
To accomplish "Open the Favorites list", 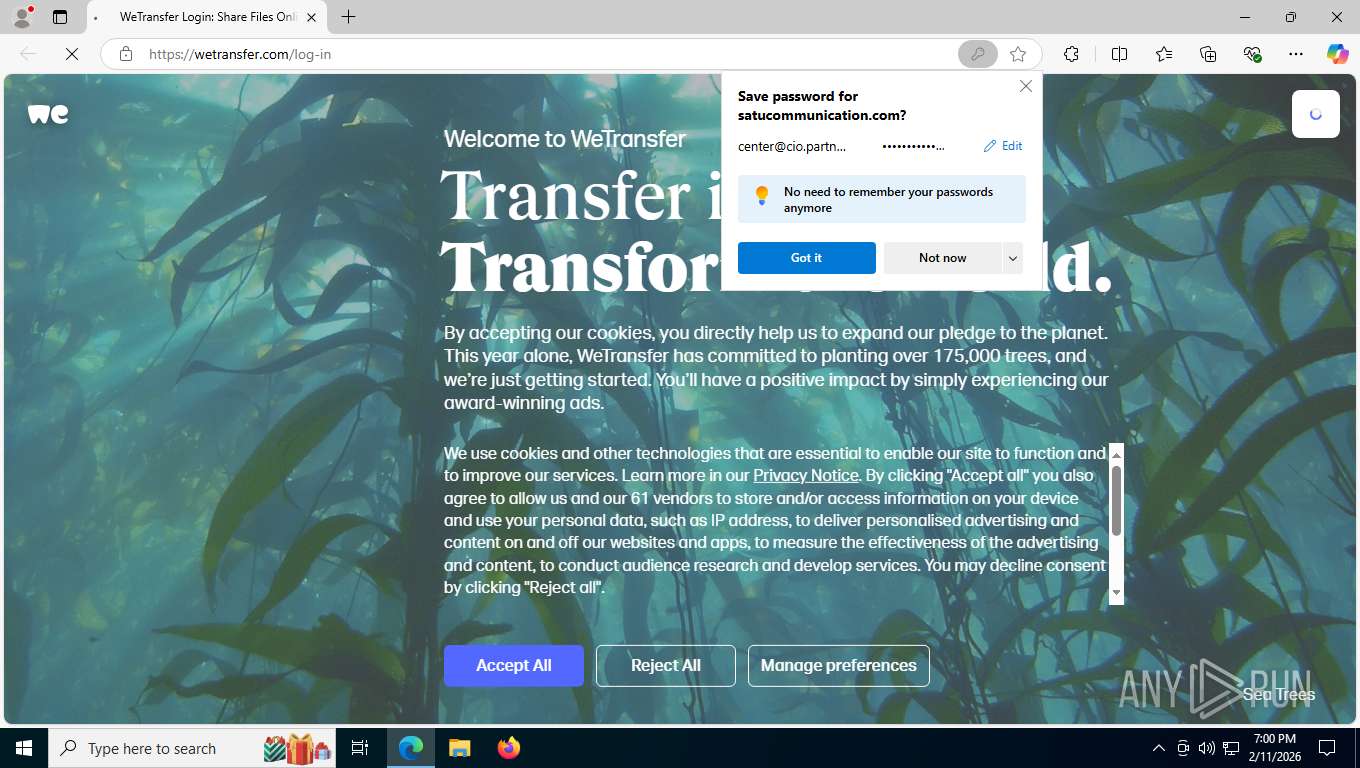I will [1164, 54].
